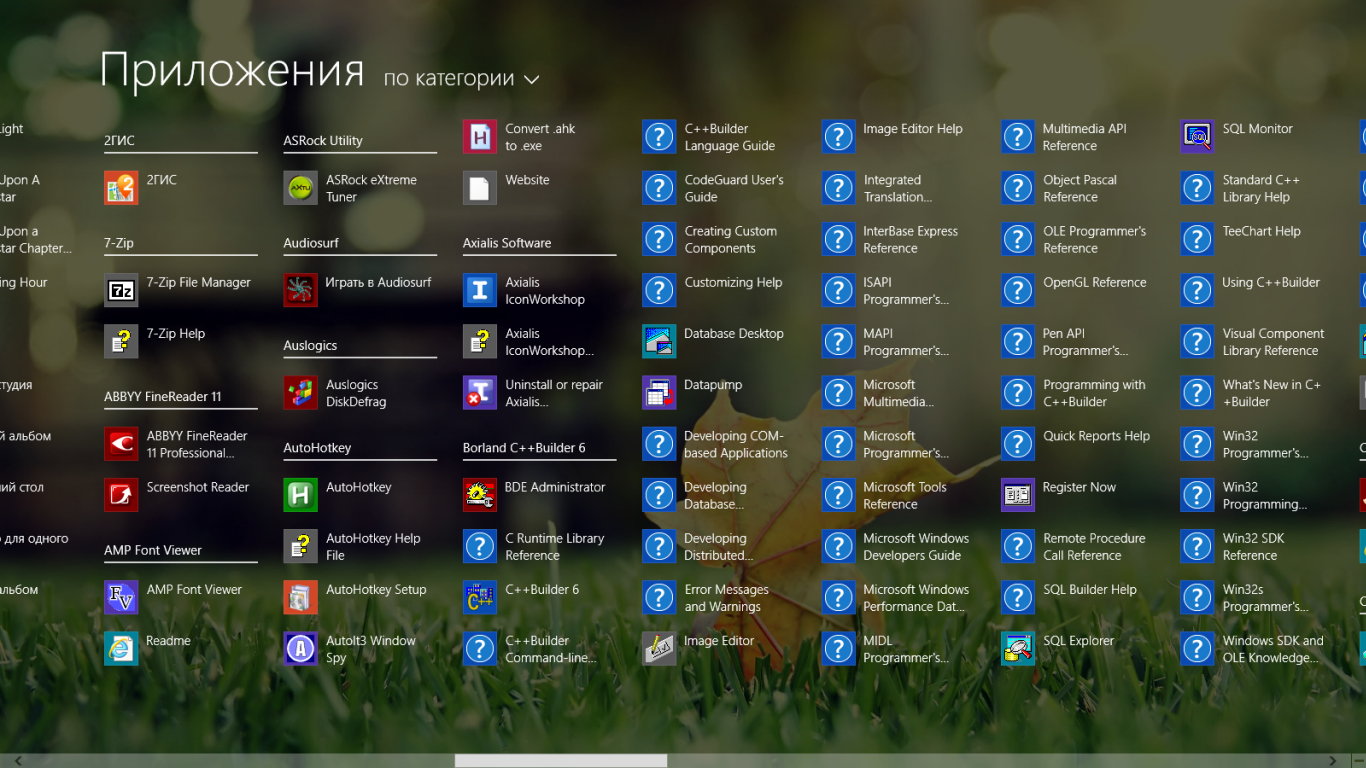The height and width of the screenshot is (768, 1366).
Task: Launch SQL Monitor icon
Action: [1197, 137]
